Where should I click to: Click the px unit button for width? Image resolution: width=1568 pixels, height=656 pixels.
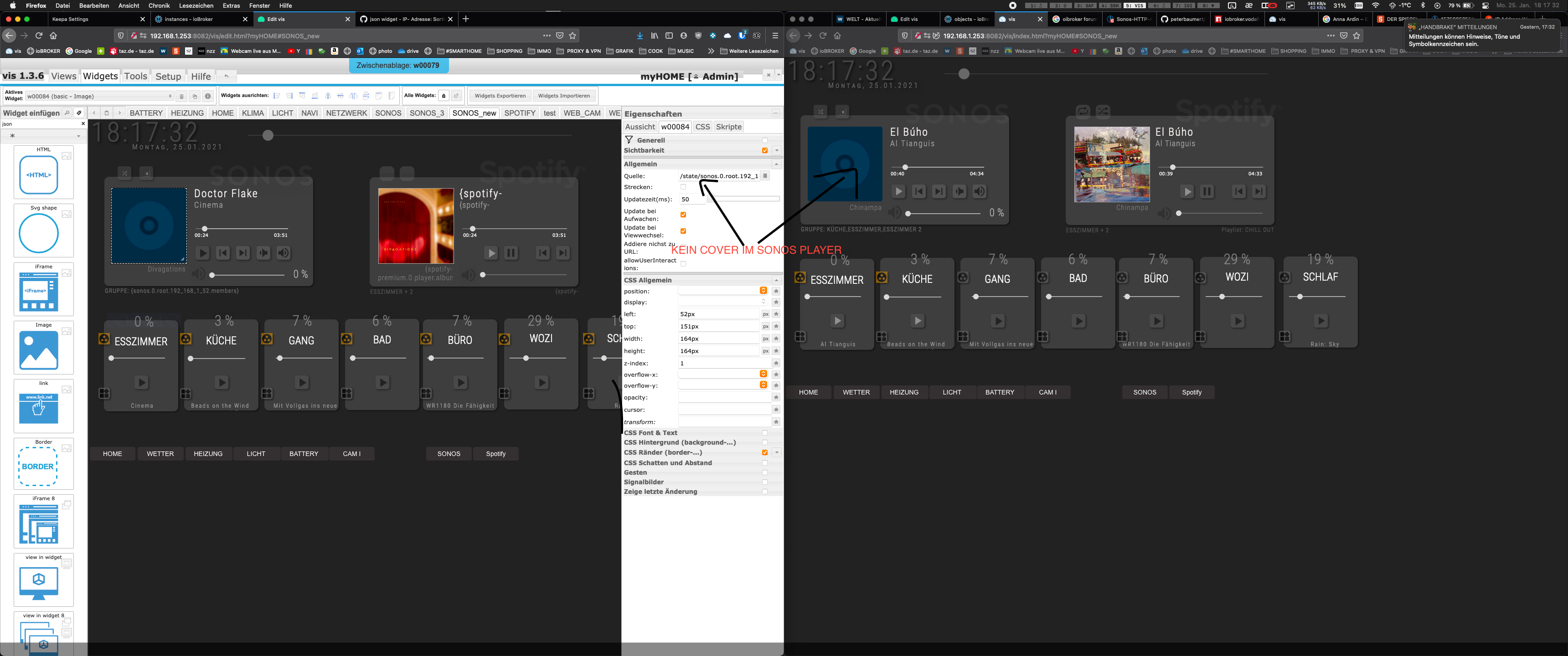pos(766,338)
